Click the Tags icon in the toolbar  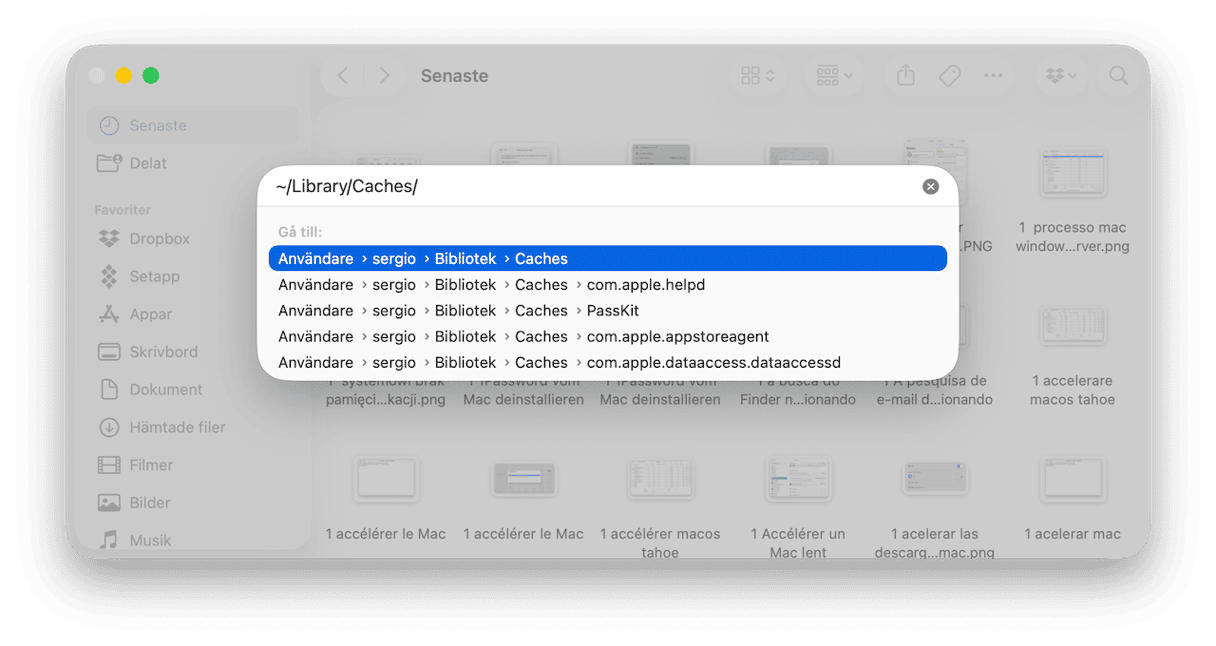tap(950, 76)
